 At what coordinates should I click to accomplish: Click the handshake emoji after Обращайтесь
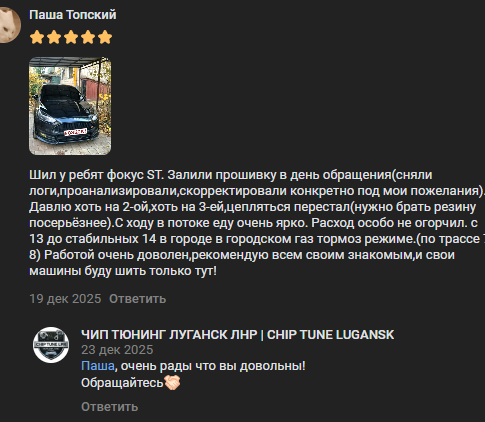(172, 383)
